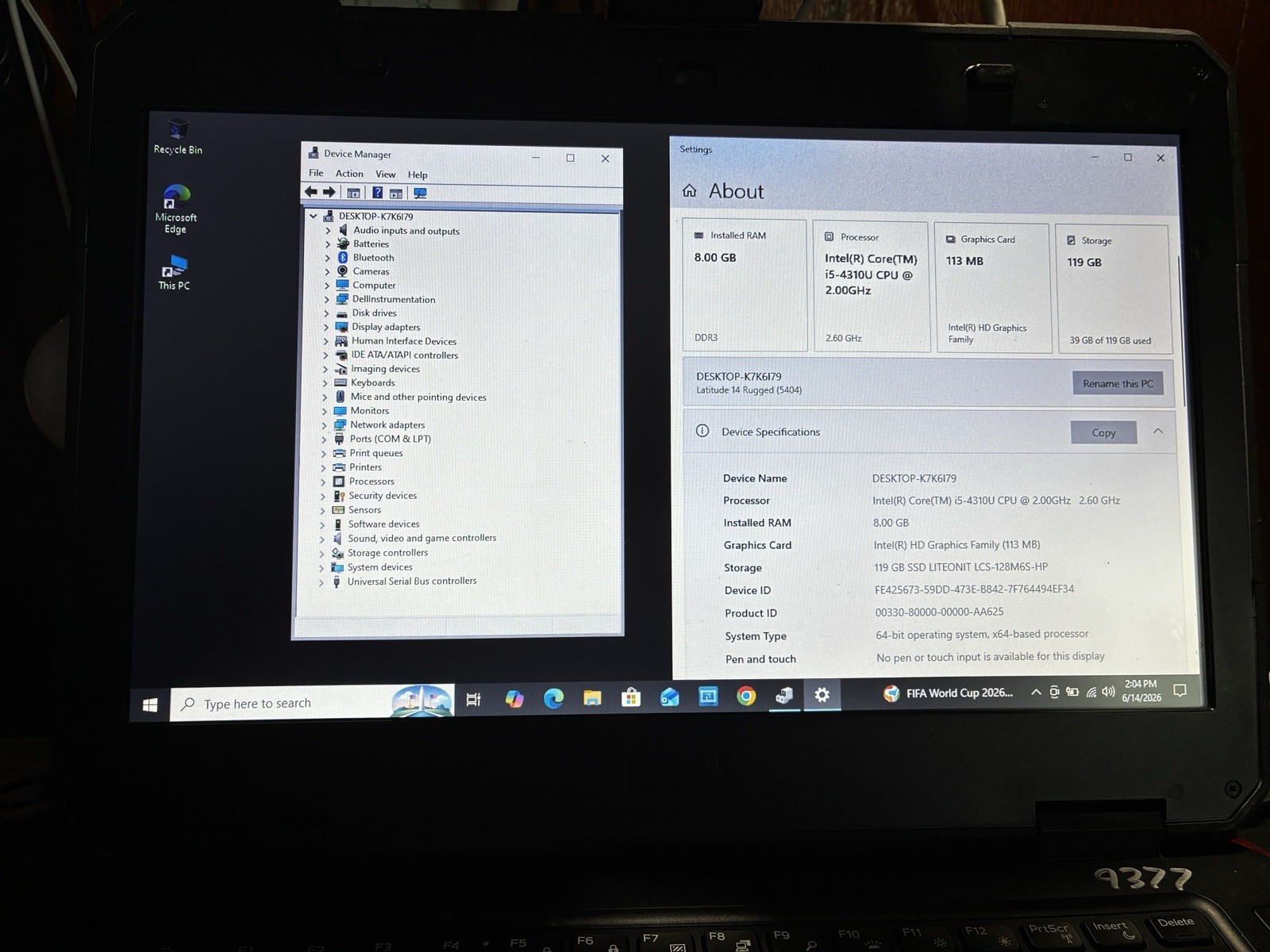Select the Storage controllers tree row
Viewport: 1270px width, 952px height.
380,553
